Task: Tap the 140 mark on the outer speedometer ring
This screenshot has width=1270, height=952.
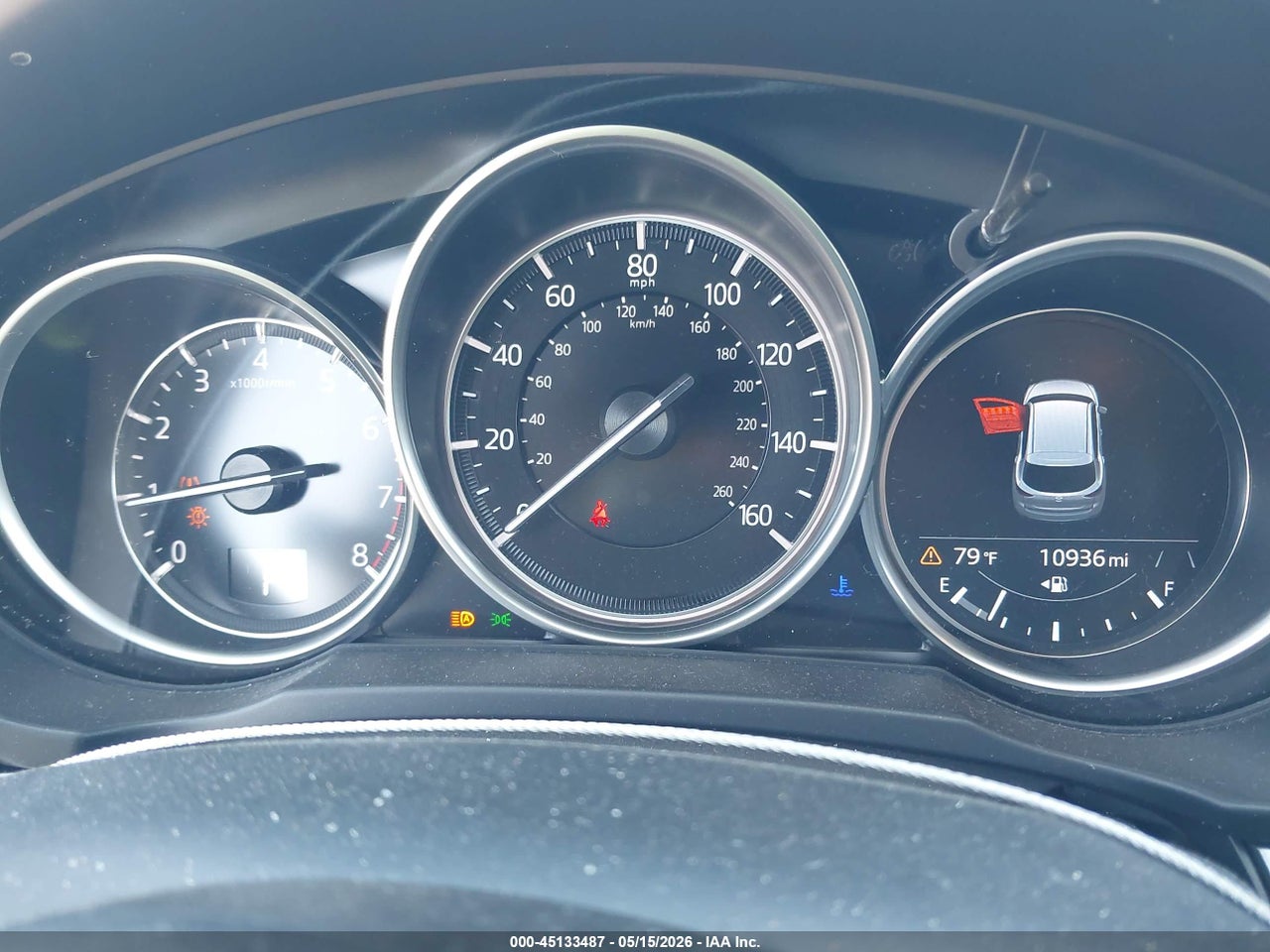Action: (788, 442)
